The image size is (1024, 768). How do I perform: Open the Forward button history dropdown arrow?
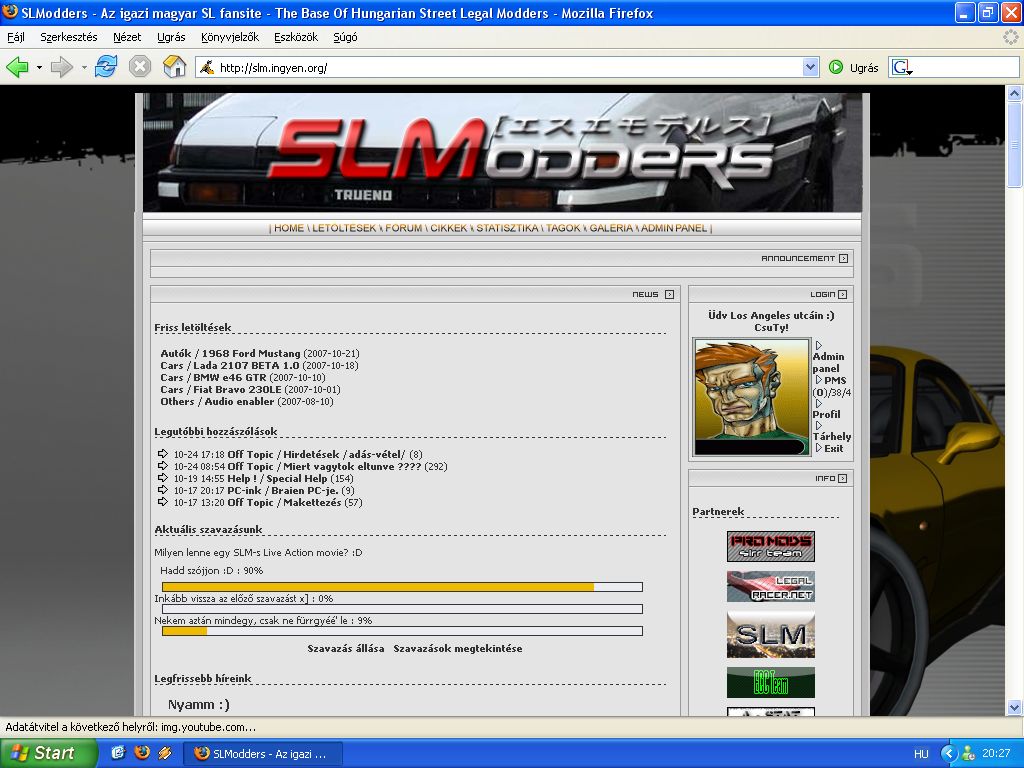[84, 67]
